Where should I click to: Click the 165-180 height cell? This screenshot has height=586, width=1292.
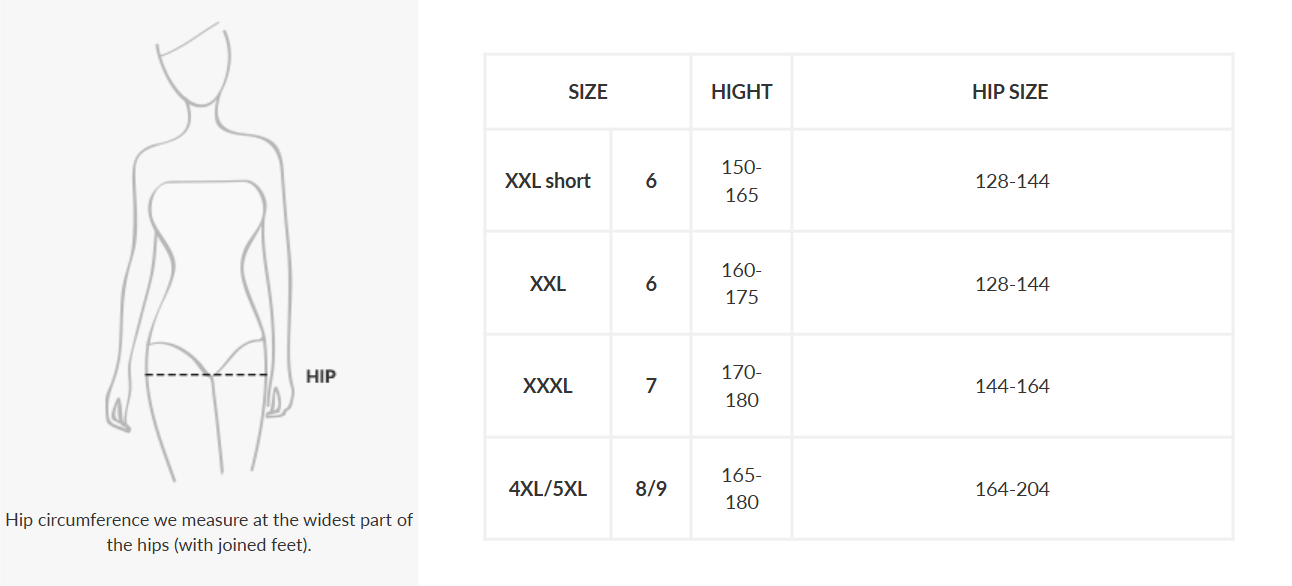click(741, 489)
